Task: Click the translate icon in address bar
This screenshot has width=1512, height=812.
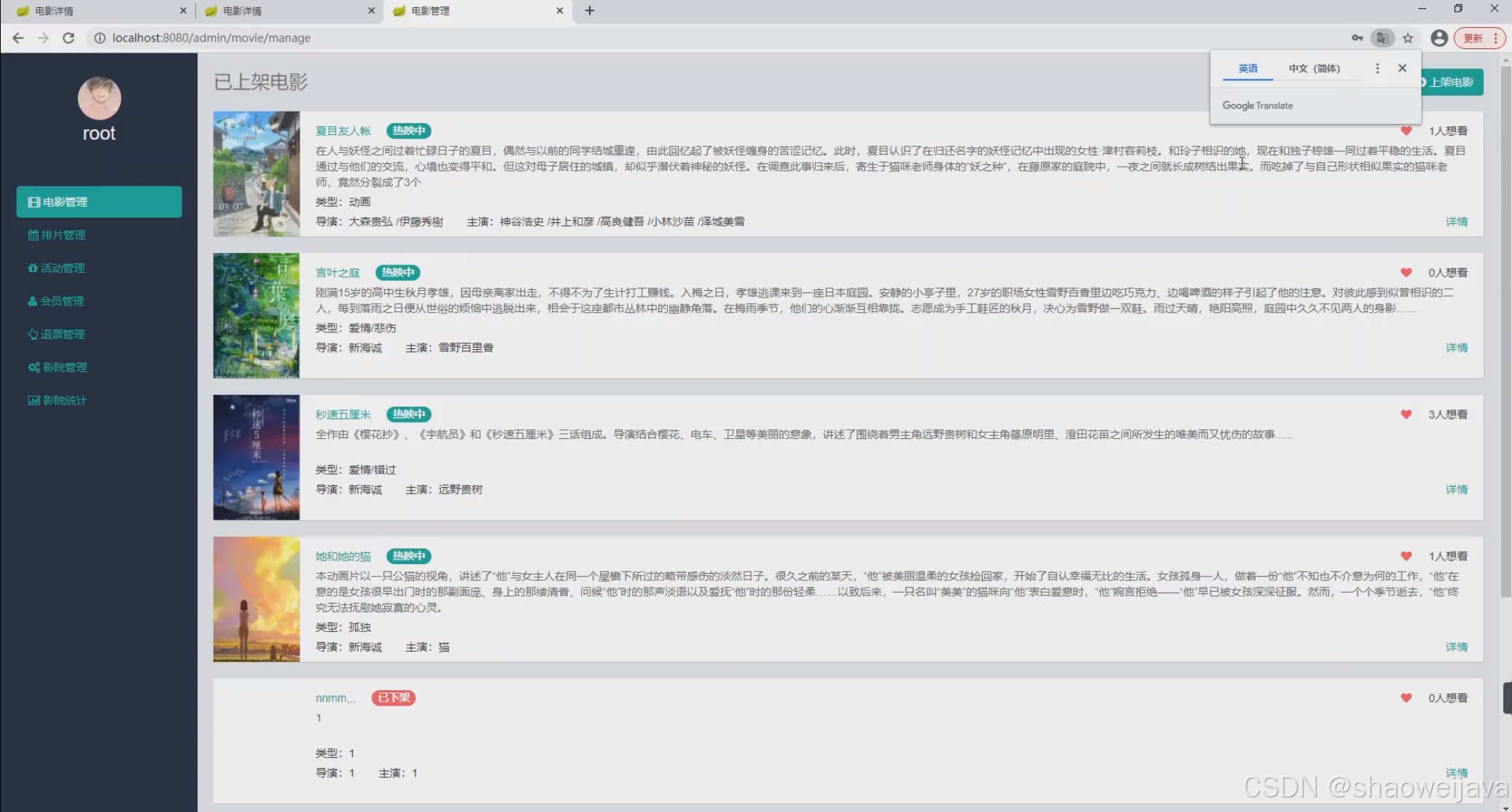Action: [1382, 38]
